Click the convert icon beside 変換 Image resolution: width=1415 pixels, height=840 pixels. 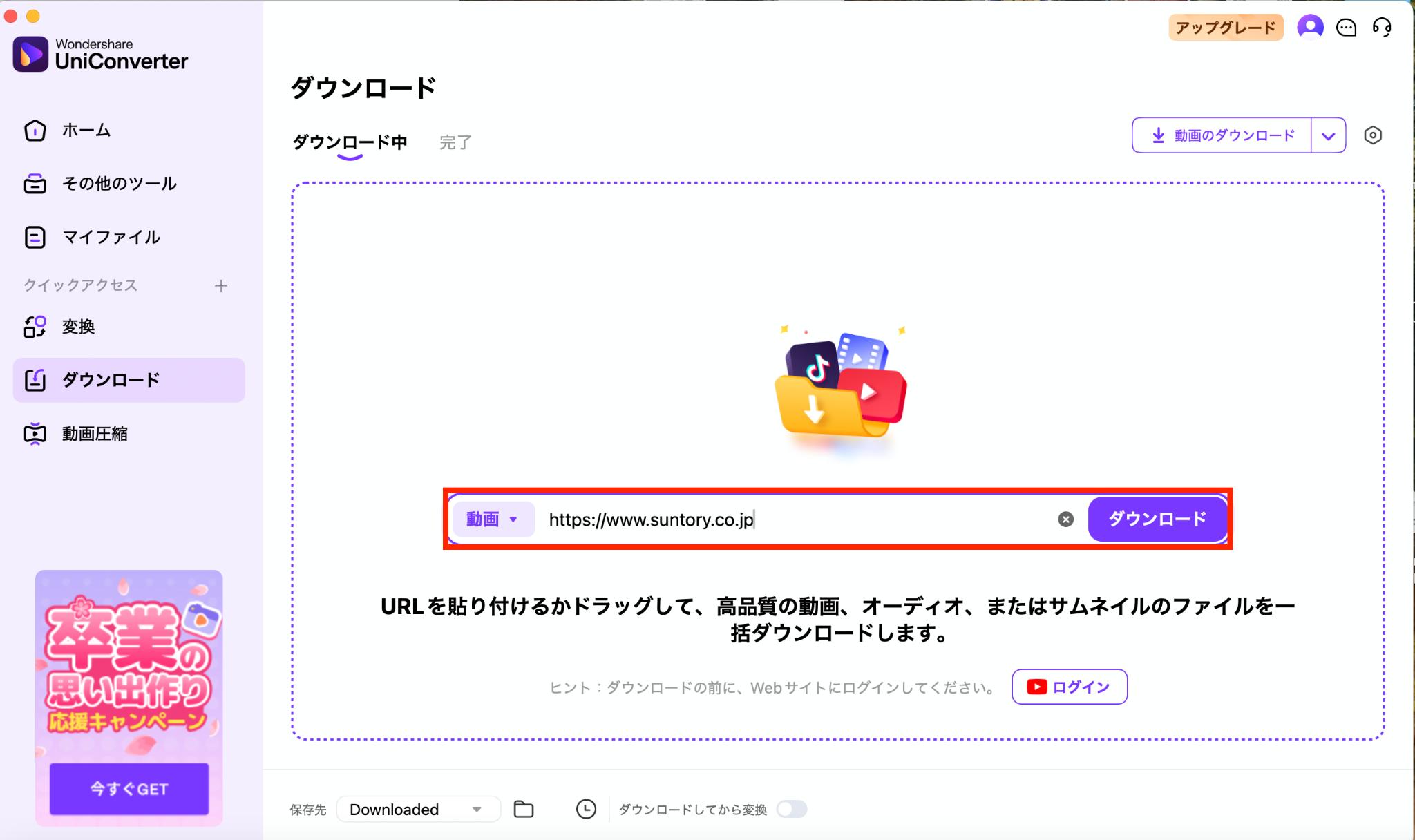point(35,326)
